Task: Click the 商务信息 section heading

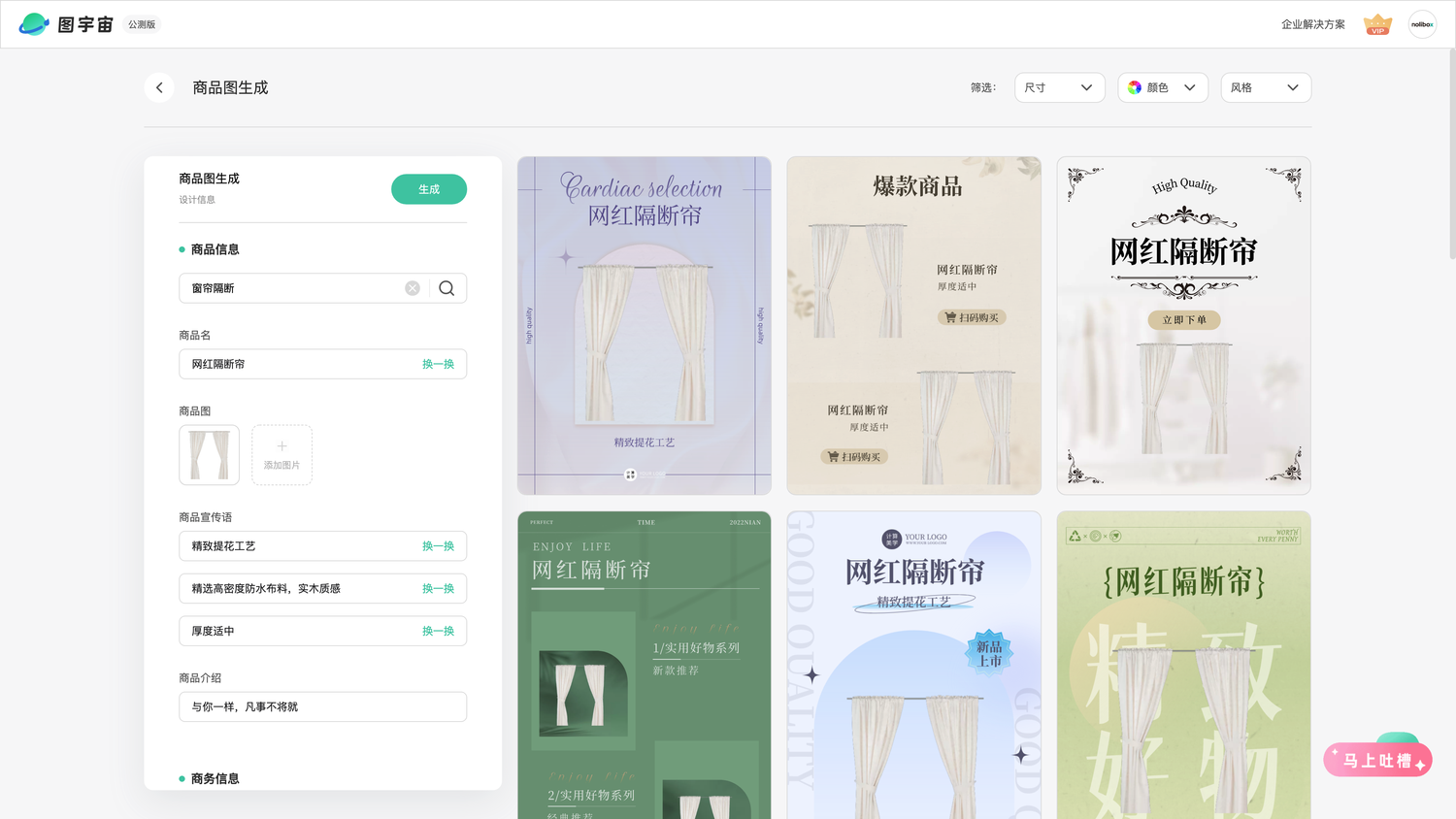Action: point(215,778)
